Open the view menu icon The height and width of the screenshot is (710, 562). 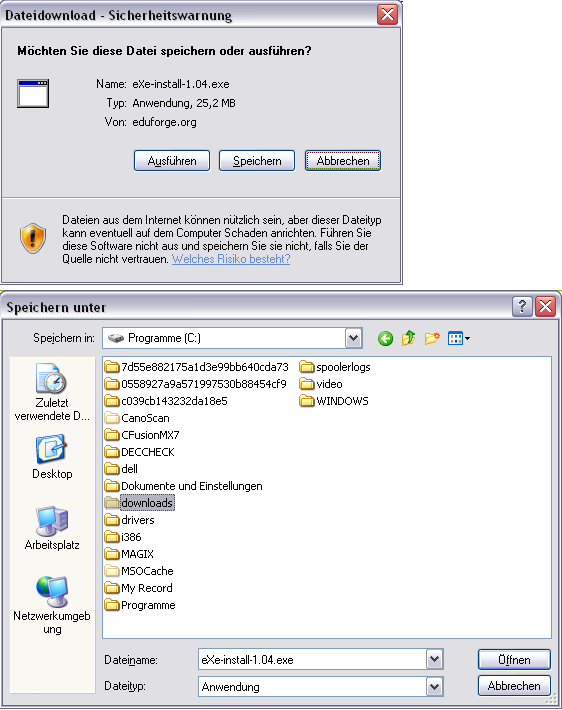pos(459,338)
